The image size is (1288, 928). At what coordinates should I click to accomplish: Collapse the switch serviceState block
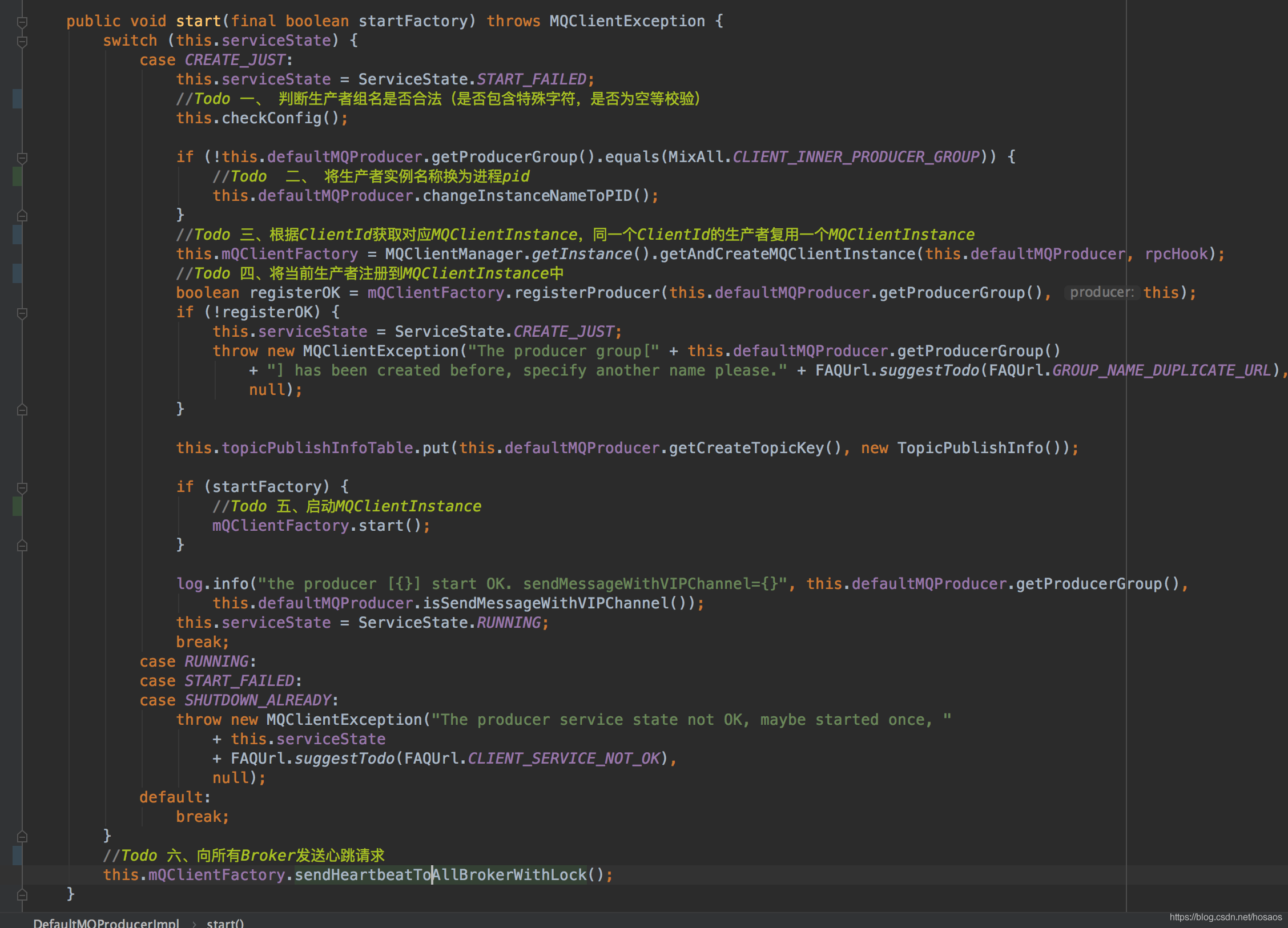pos(22,42)
